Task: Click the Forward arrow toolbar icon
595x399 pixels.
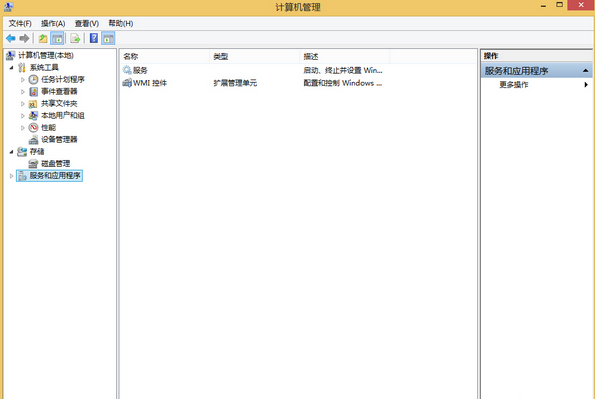Action: (x=24, y=38)
